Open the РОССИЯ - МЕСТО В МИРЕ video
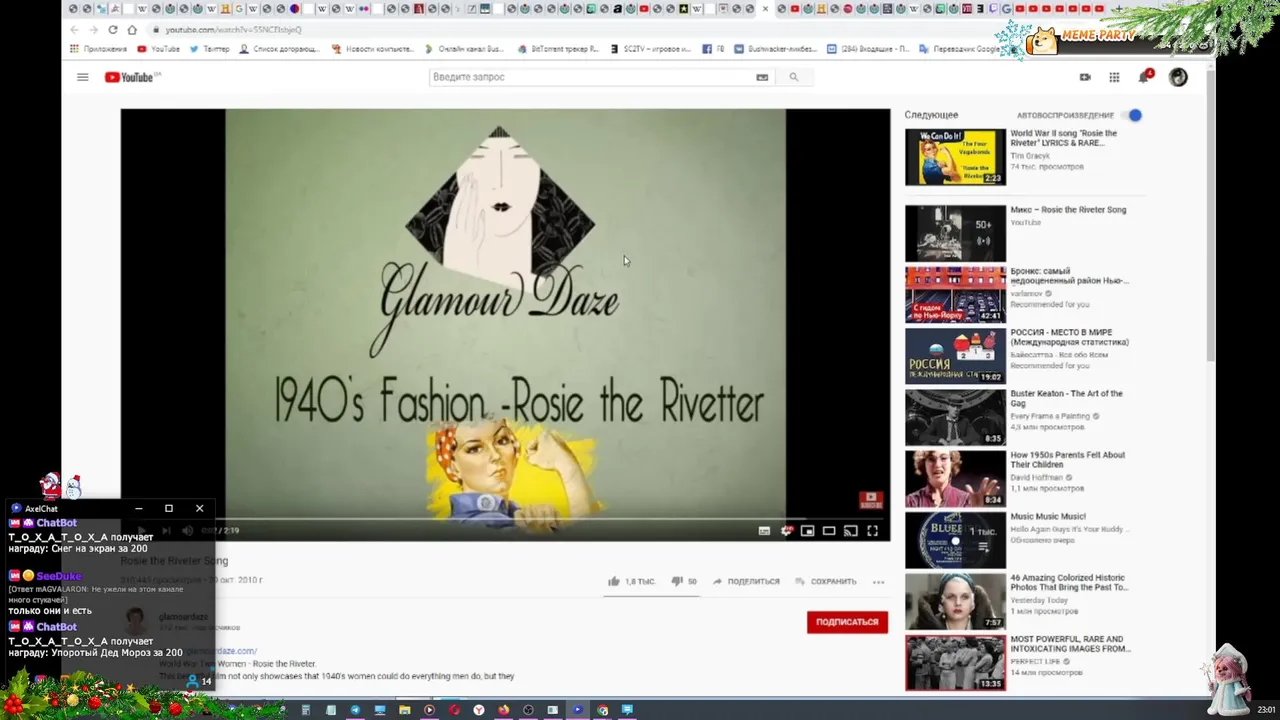Screen dimensions: 1280x720 click(x=1069, y=337)
